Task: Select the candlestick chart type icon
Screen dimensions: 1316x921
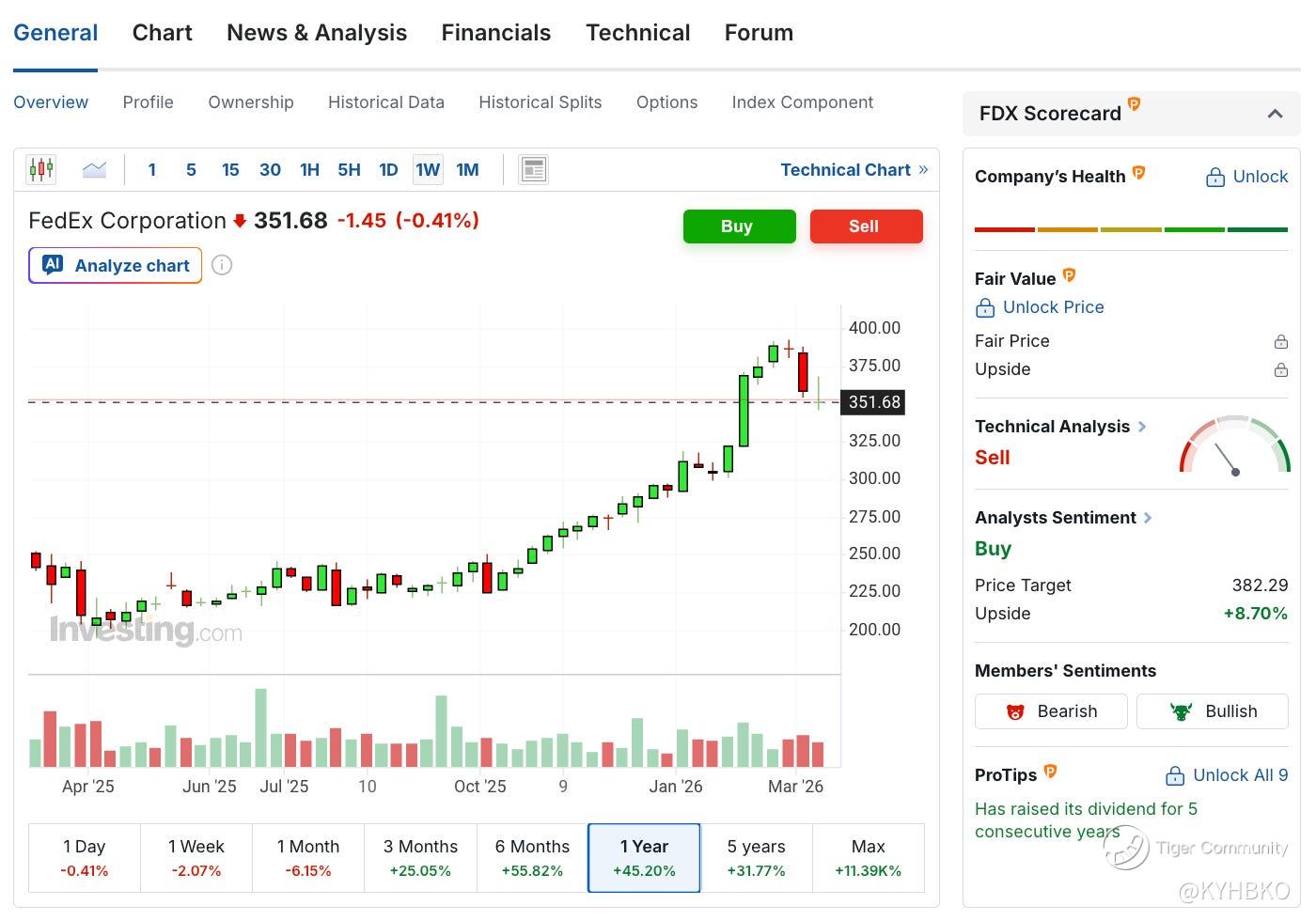Action: (41, 170)
